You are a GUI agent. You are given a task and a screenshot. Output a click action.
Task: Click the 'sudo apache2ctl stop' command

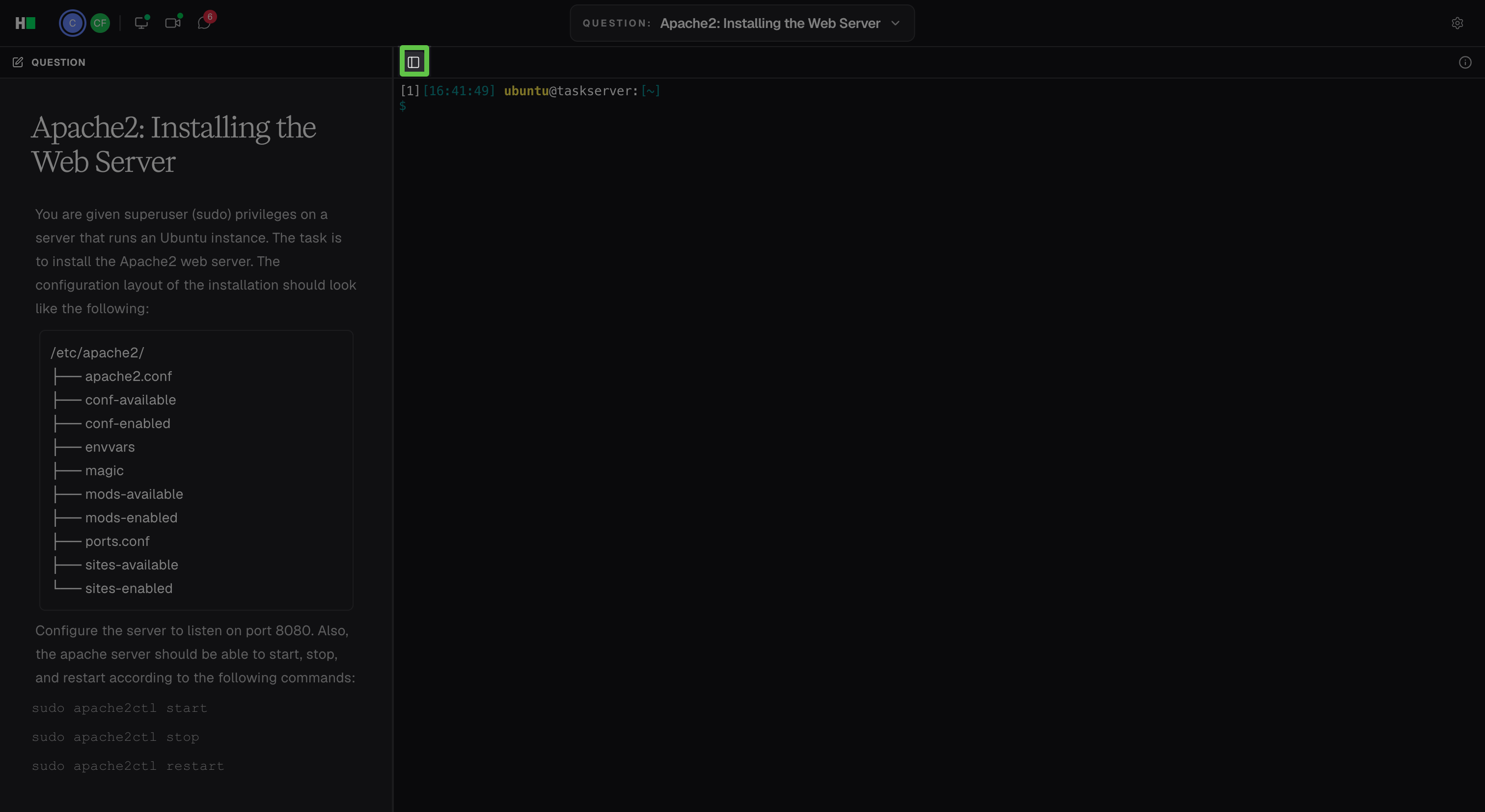pos(115,737)
